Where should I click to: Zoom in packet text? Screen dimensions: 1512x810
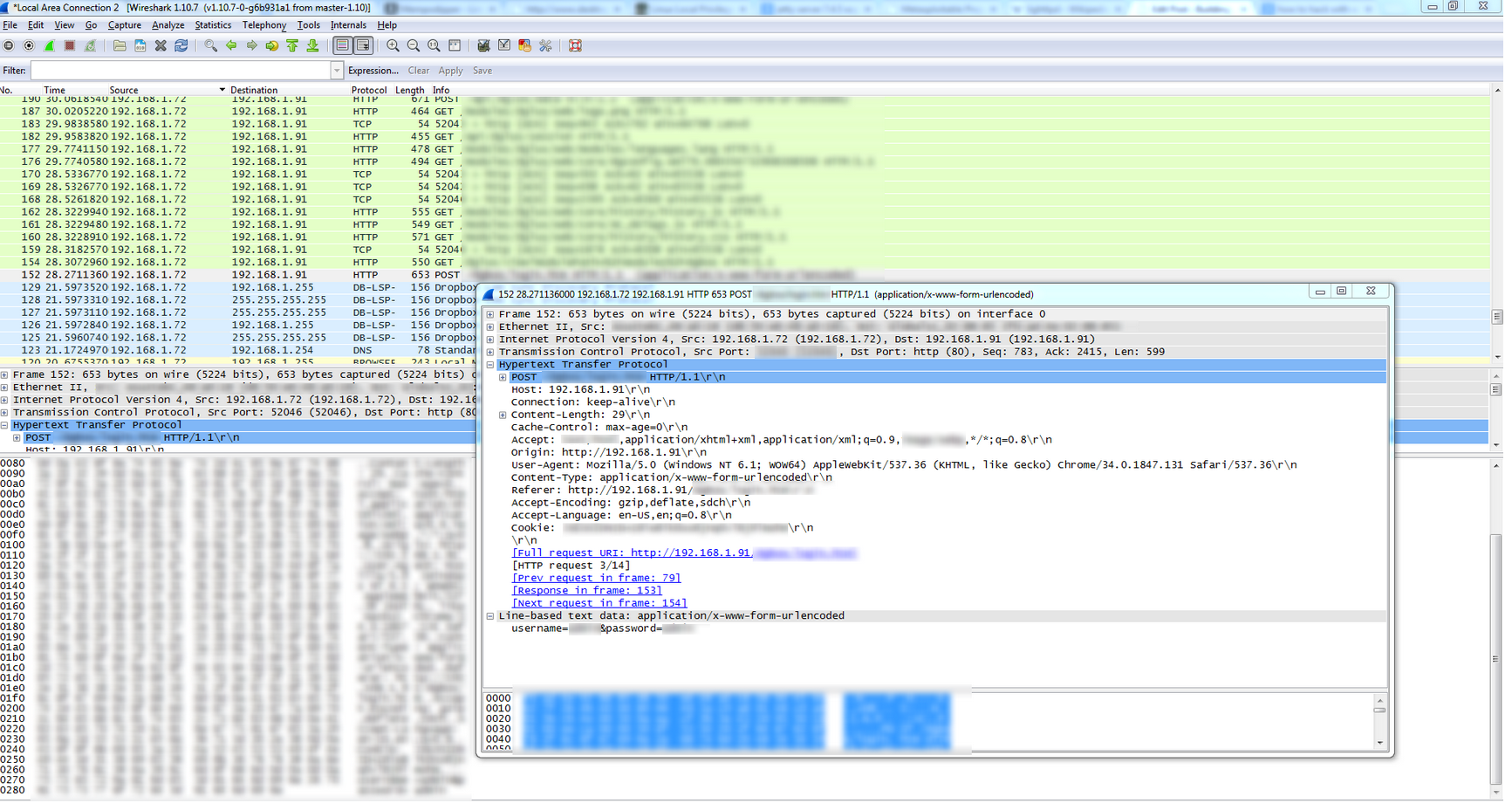tap(393, 45)
